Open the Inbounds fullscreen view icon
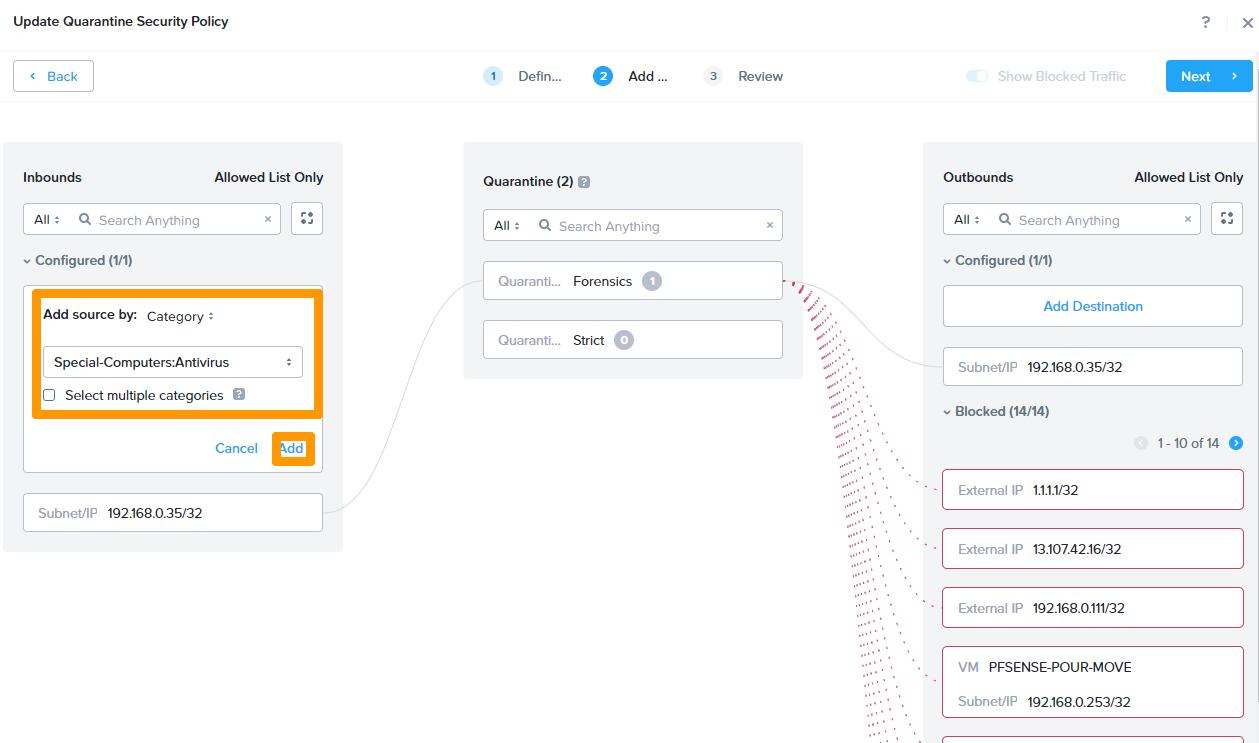Viewport: 1259px width, 743px height. (306, 218)
